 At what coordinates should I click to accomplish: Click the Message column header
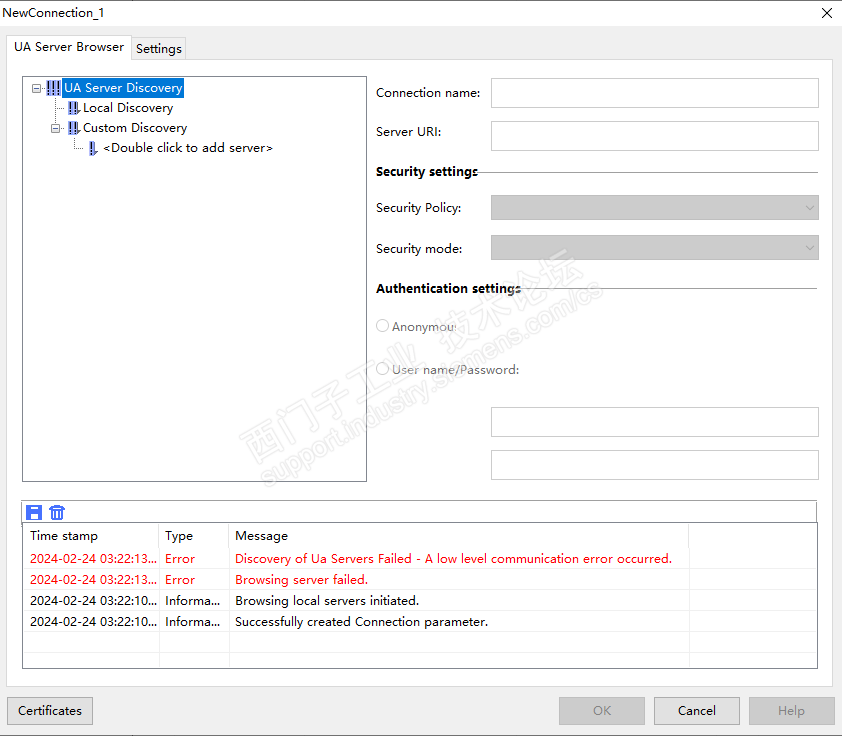coord(459,536)
